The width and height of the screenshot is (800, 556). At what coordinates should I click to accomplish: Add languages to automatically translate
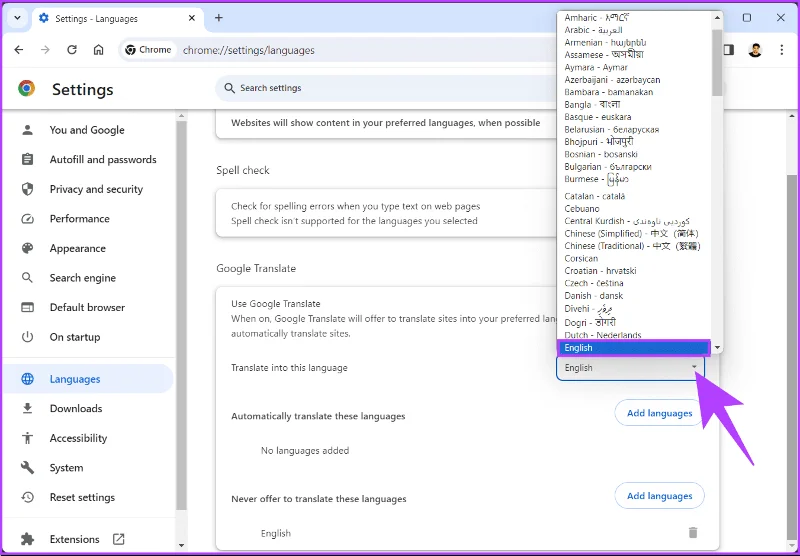[x=659, y=413]
